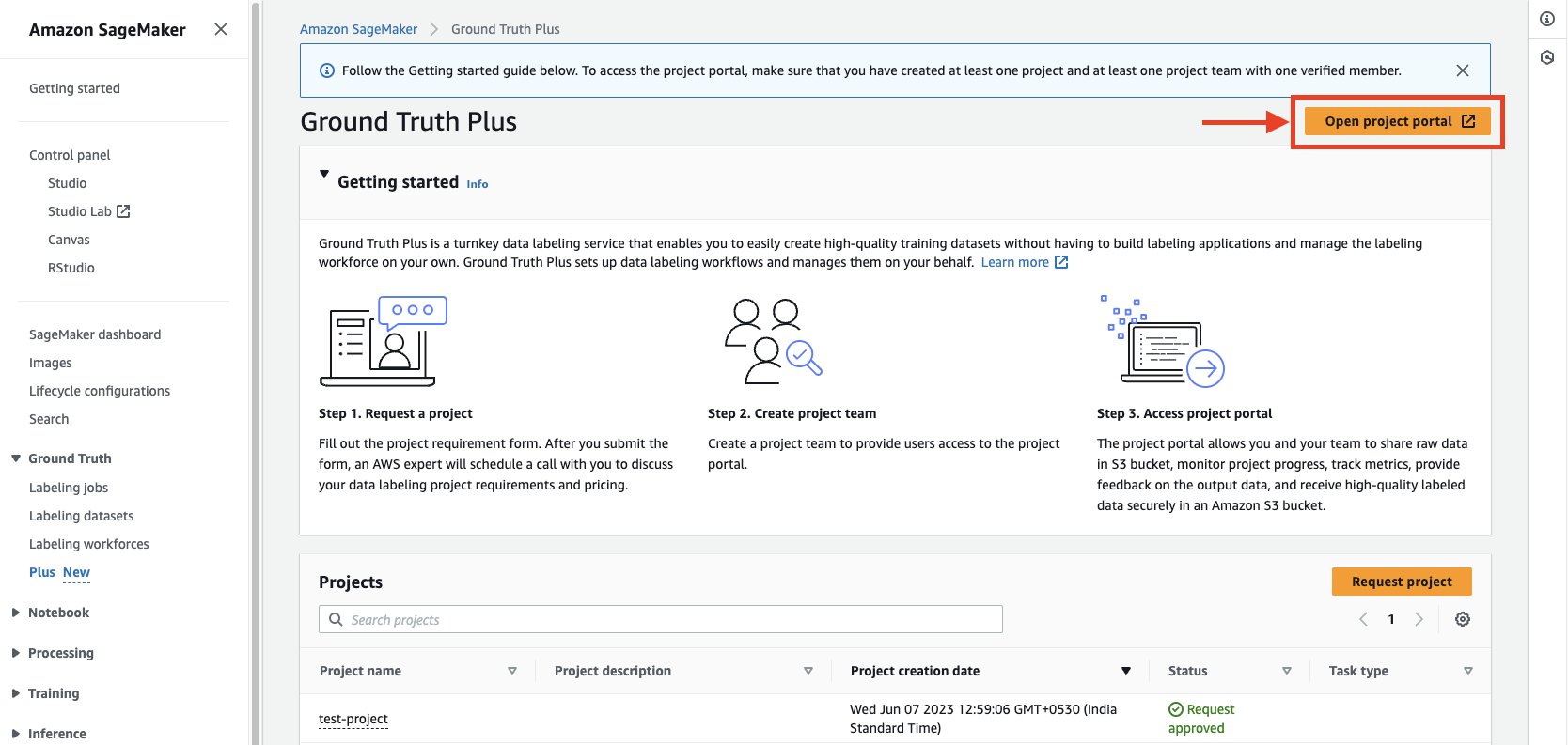This screenshot has width=1568, height=745.
Task: Sort by Task type column arrow
Action: click(1468, 671)
